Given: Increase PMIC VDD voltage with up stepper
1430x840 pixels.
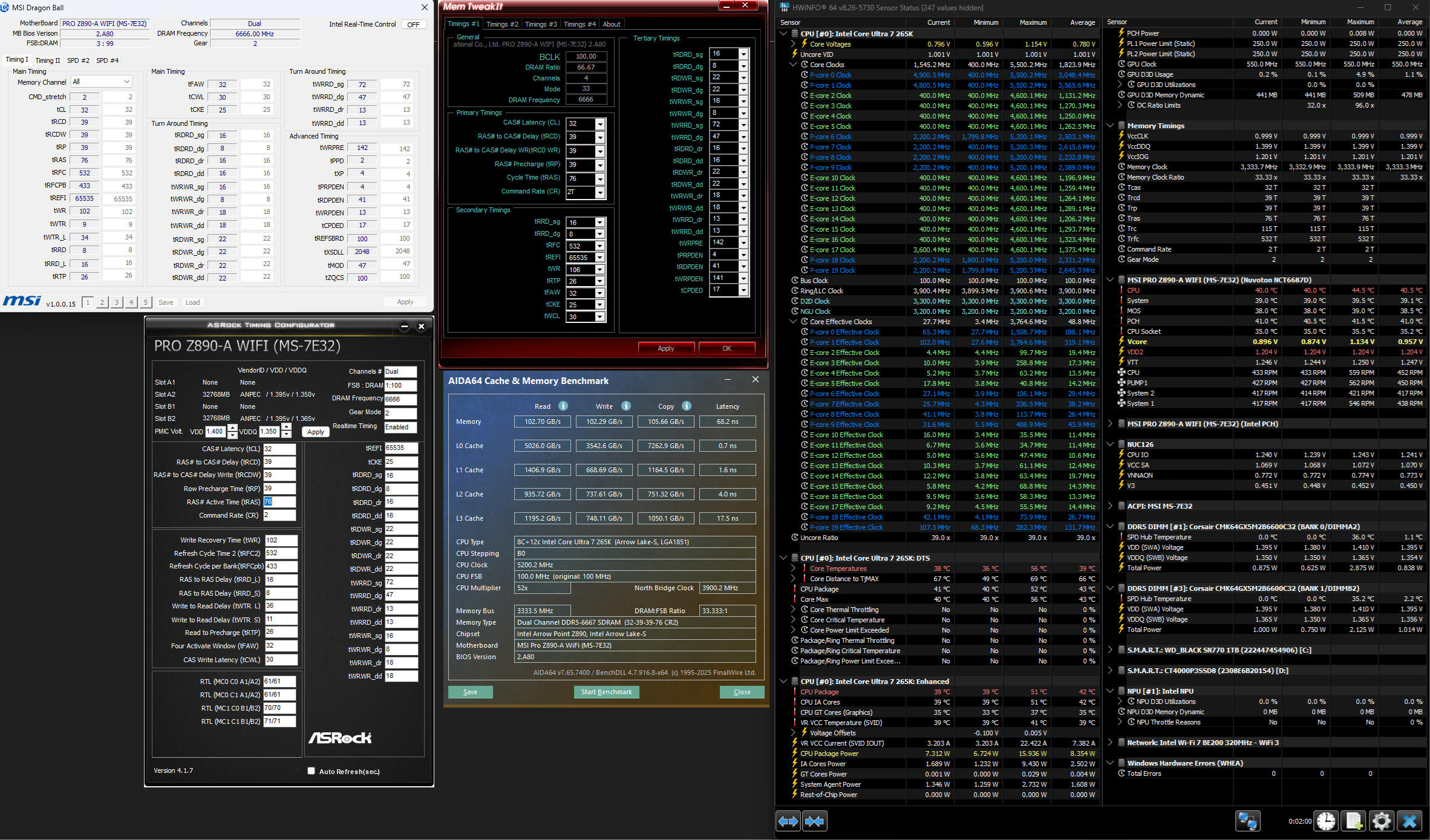Looking at the screenshot, I should tap(232, 428).
